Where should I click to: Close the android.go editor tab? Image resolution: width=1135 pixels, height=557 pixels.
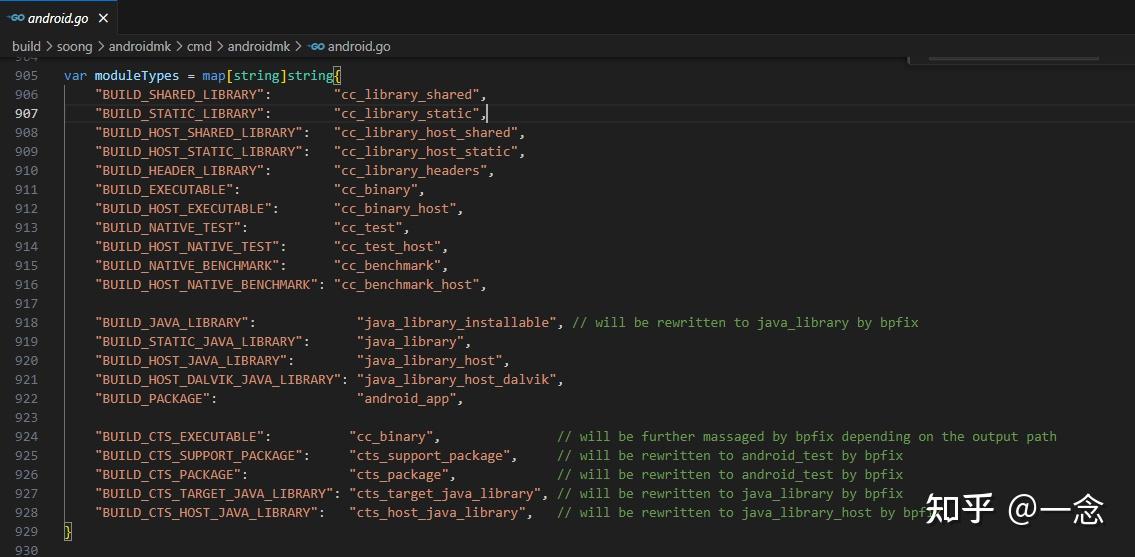pos(103,18)
